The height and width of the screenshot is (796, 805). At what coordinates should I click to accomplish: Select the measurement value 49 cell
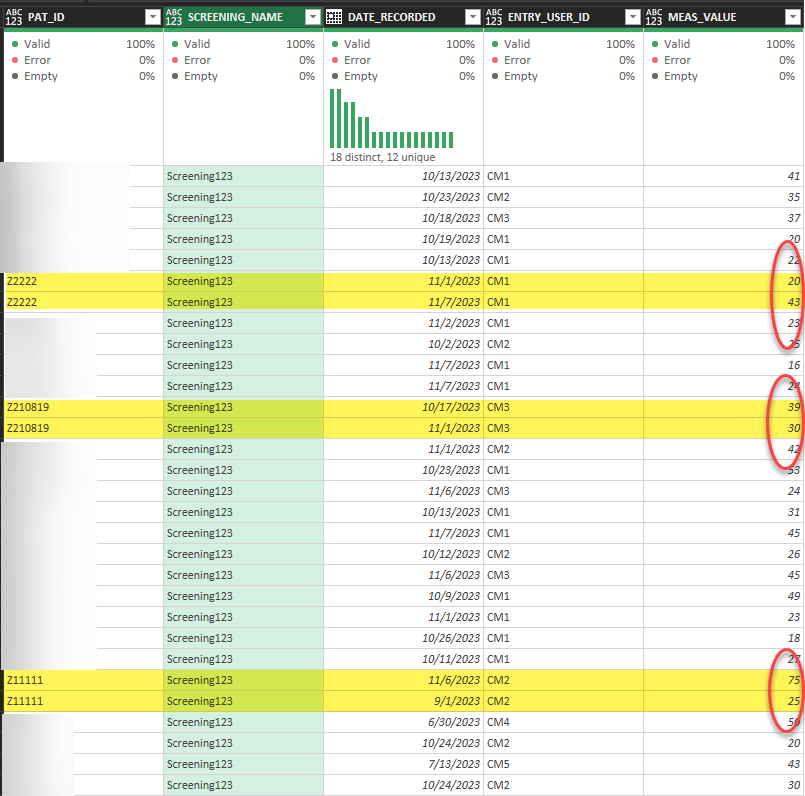(x=724, y=596)
